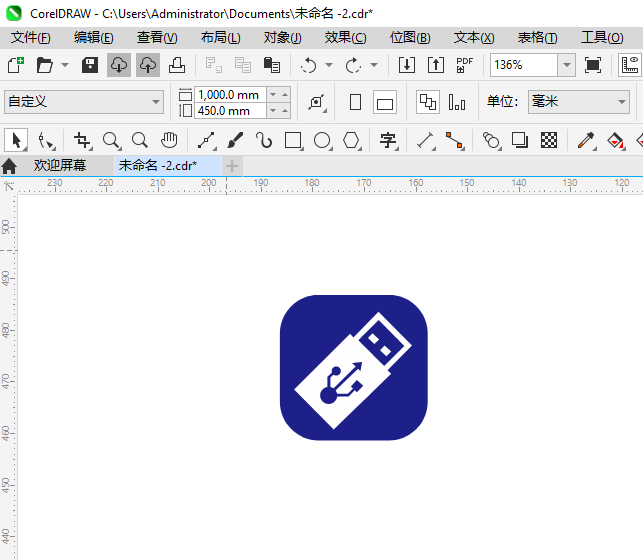This screenshot has height=560, width=643.
Task: Select the Blend effects tool
Action: point(491,140)
